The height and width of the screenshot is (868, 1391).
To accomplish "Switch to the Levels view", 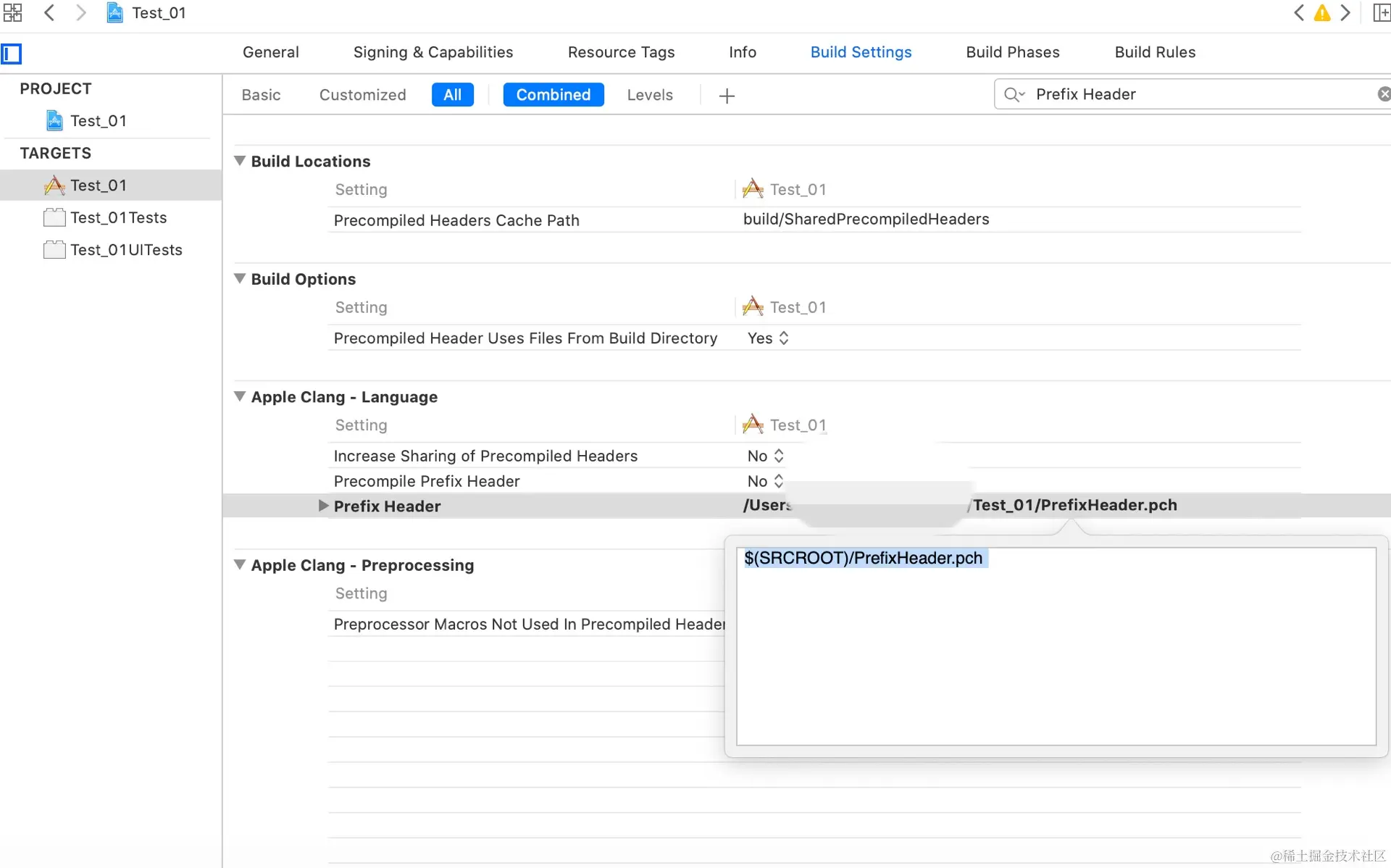I will [x=649, y=95].
